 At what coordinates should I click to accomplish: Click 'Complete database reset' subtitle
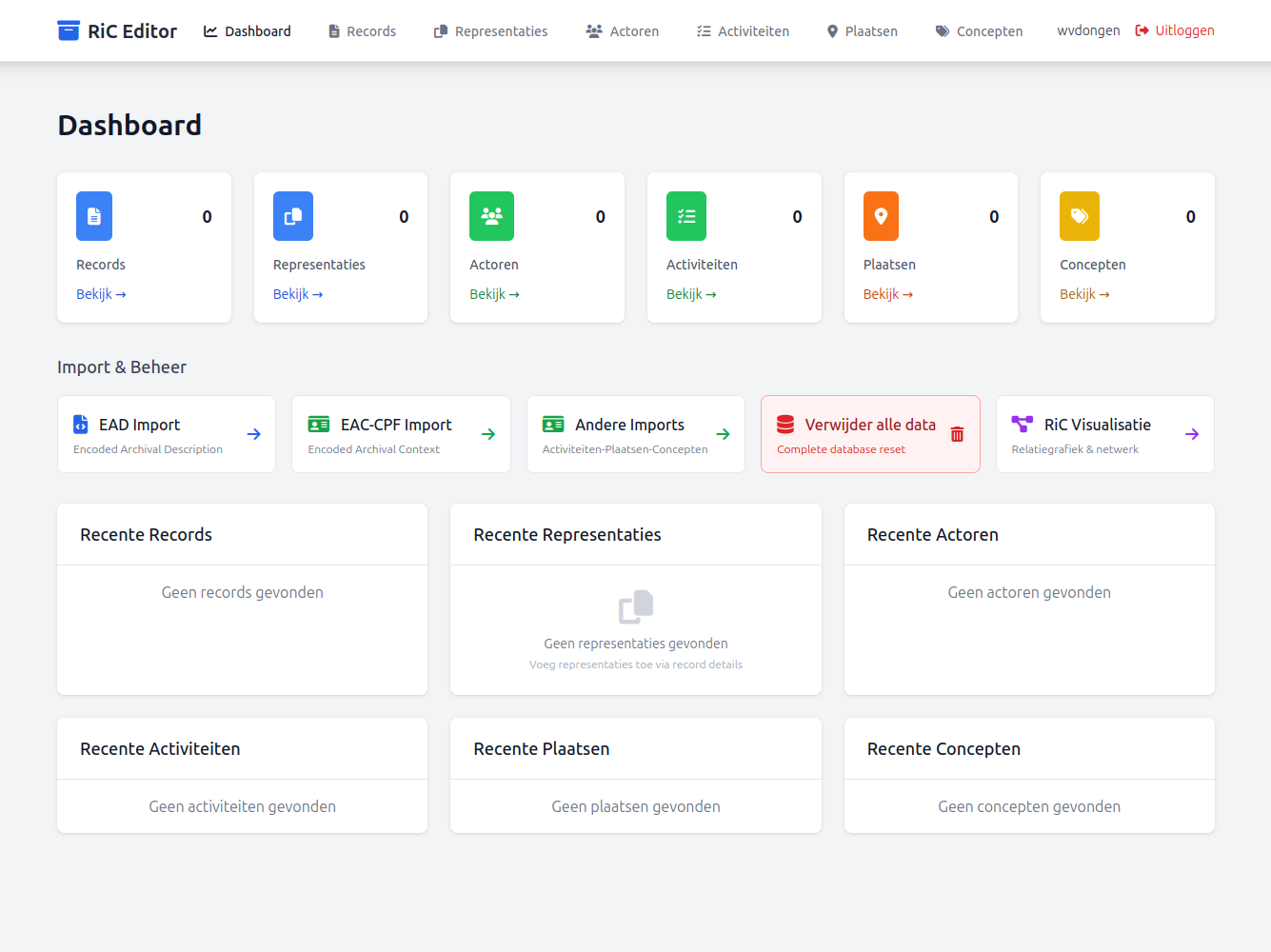[841, 449]
